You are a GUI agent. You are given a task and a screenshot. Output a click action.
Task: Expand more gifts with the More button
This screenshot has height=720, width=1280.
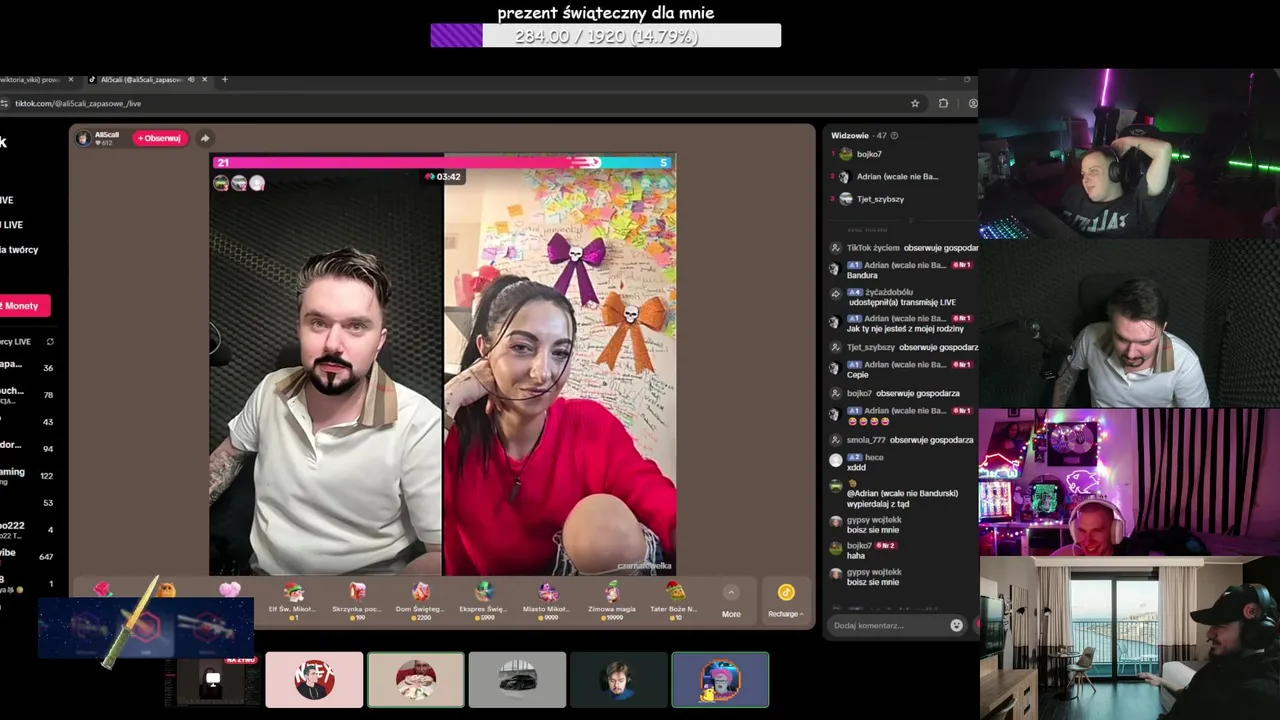(731, 602)
